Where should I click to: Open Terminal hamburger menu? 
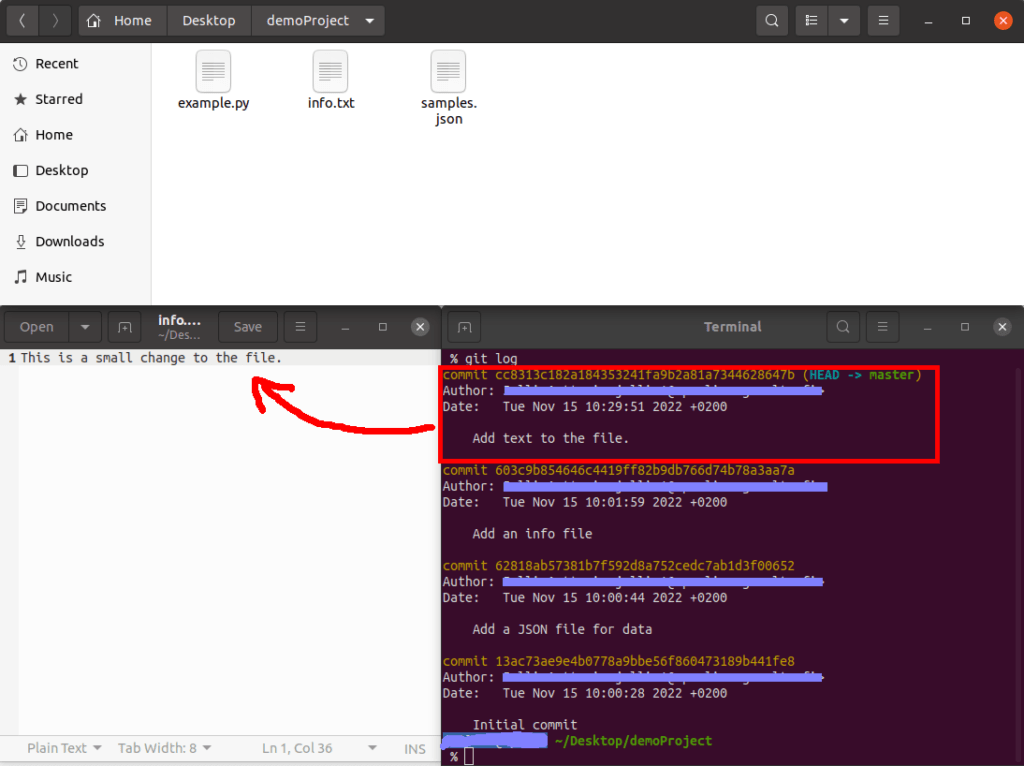[882, 327]
